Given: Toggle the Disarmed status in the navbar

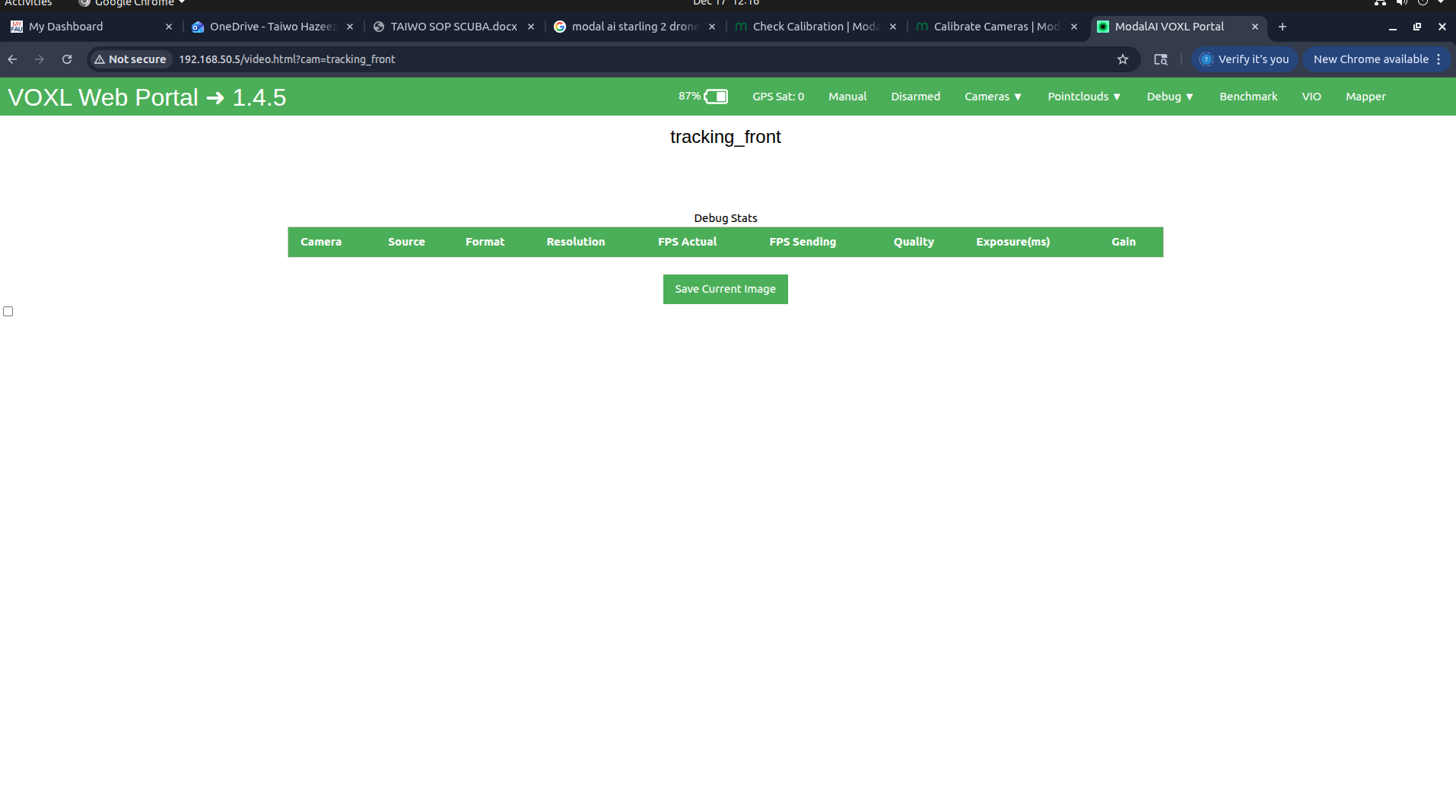Looking at the screenshot, I should pos(914,97).
